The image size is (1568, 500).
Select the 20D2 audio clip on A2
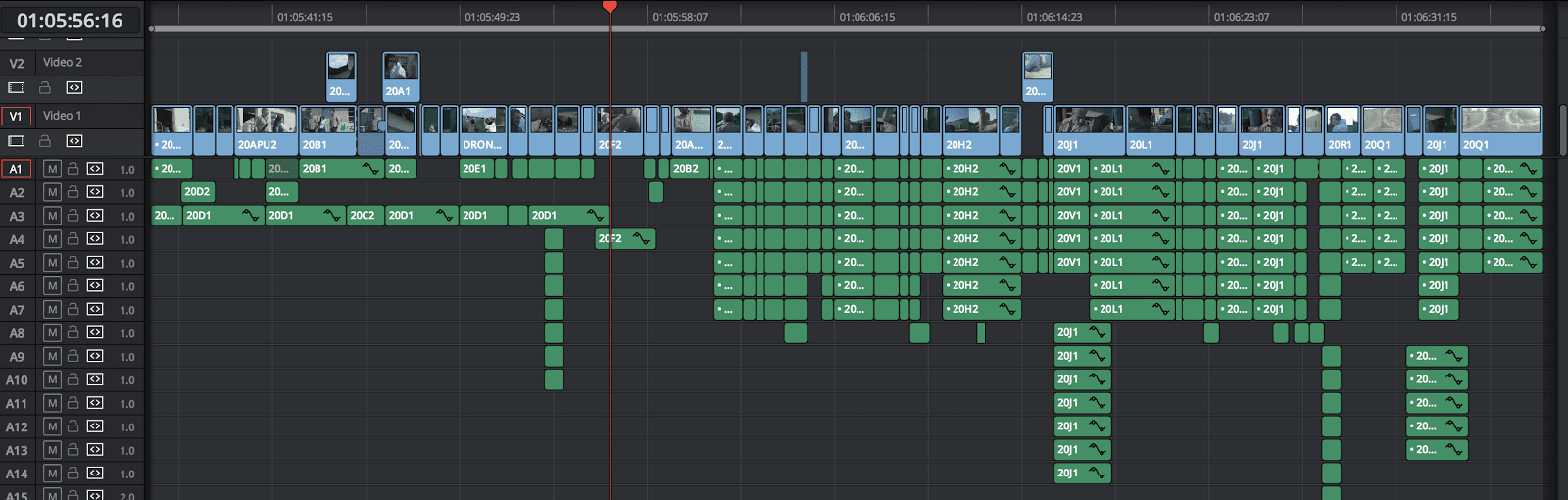pyautogui.click(x=198, y=192)
